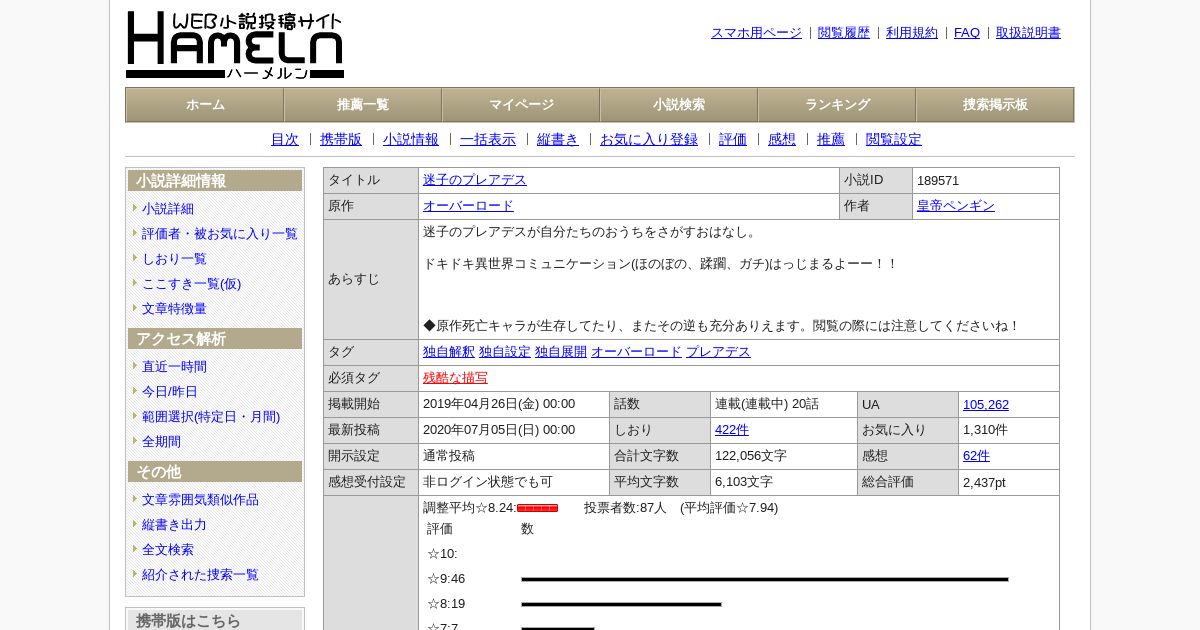The height and width of the screenshot is (630, 1200).
Task: Open ここすき一覧(仮) sidebar item
Action: 191,284
